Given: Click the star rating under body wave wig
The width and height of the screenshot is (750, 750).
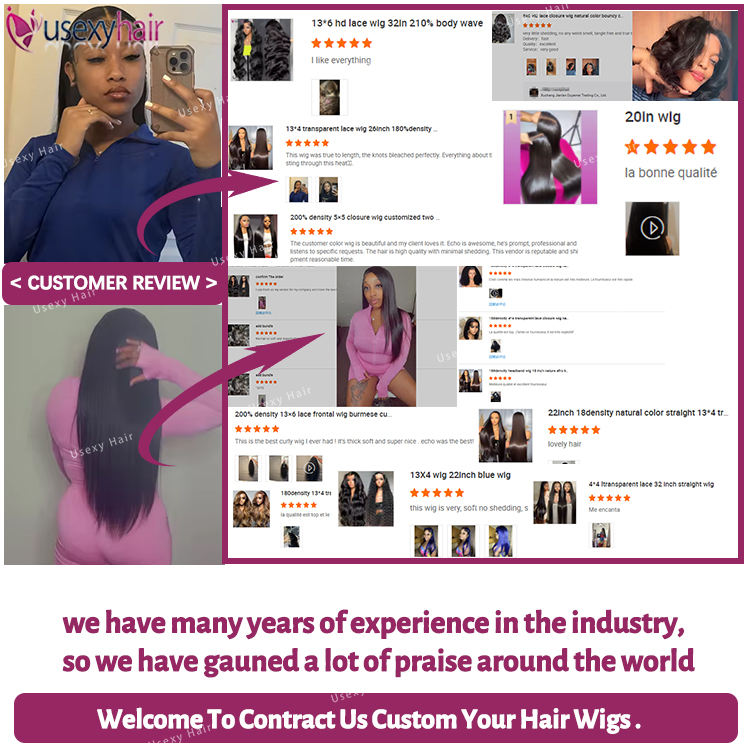Looking at the screenshot, I should click(341, 43).
